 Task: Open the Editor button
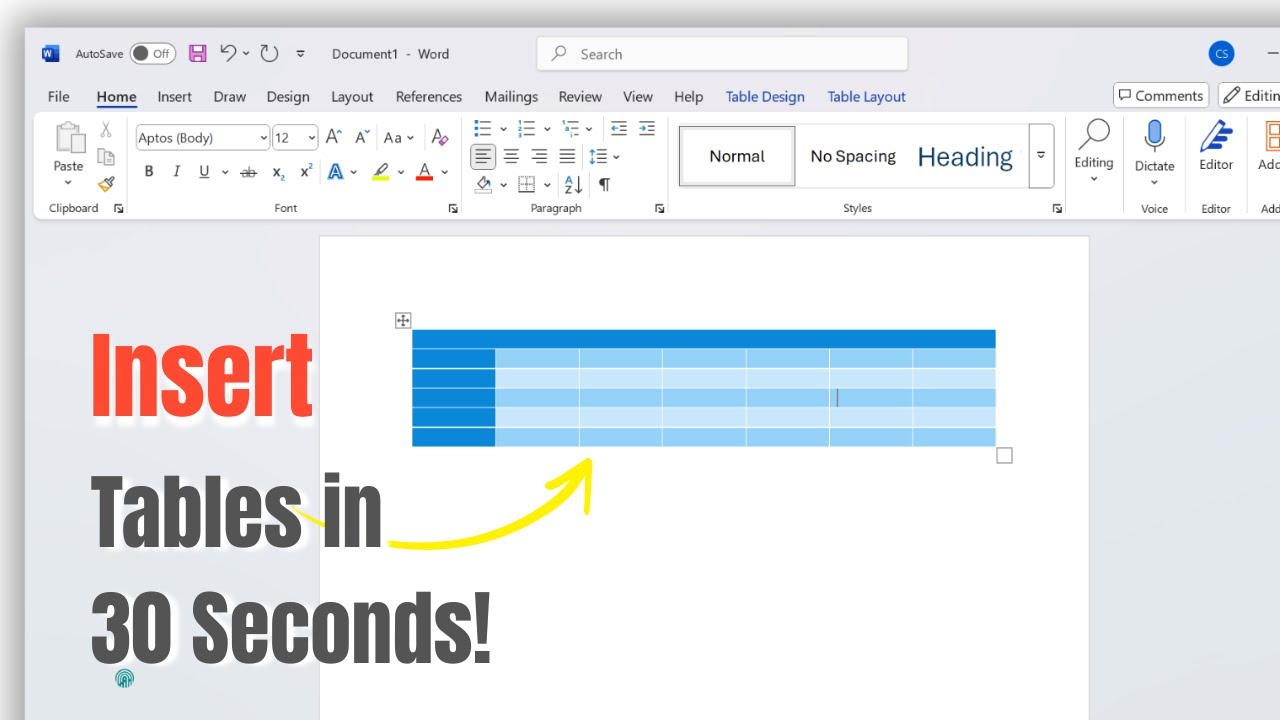click(1216, 148)
